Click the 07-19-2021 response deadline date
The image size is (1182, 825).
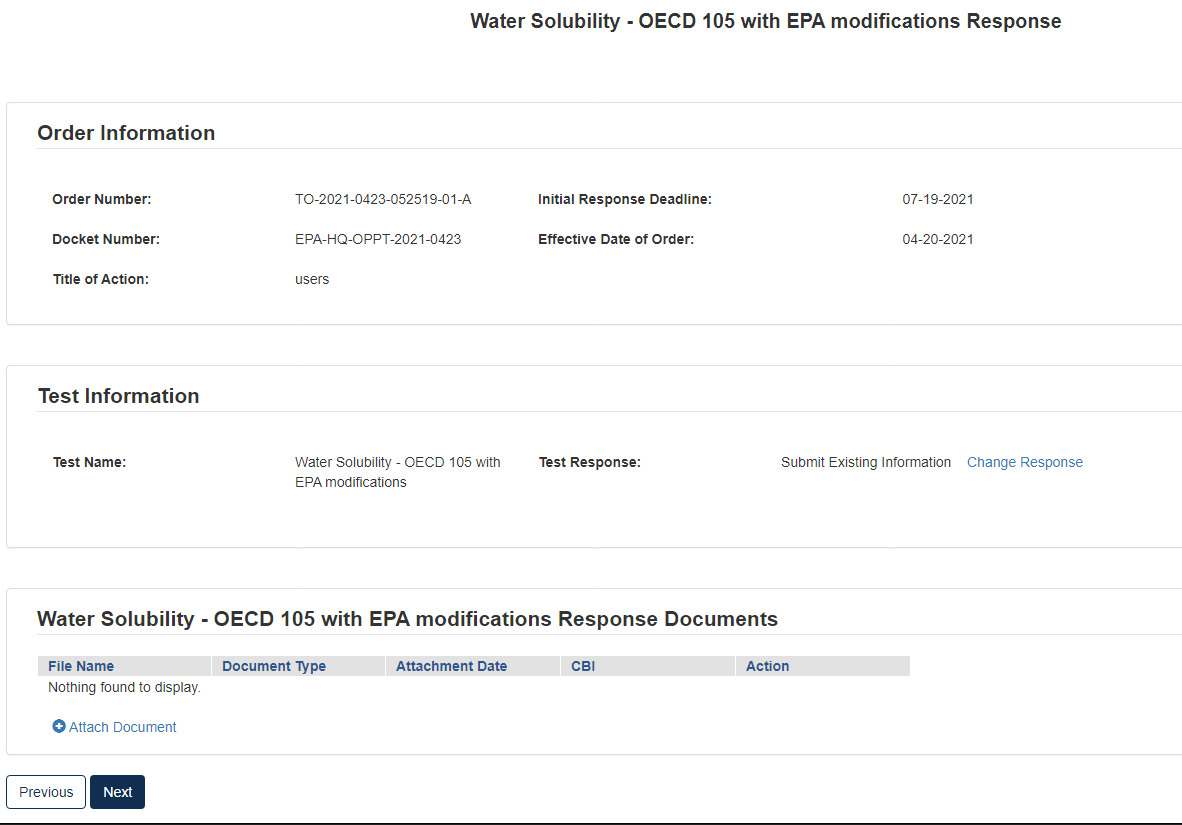click(938, 199)
